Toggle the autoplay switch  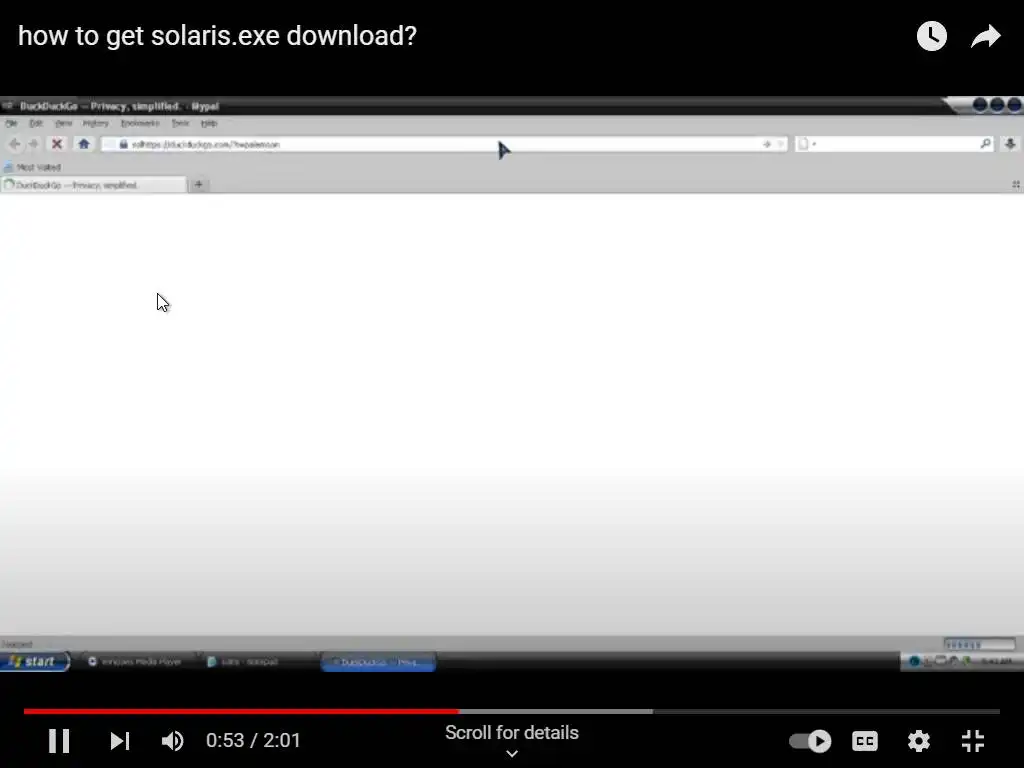810,741
